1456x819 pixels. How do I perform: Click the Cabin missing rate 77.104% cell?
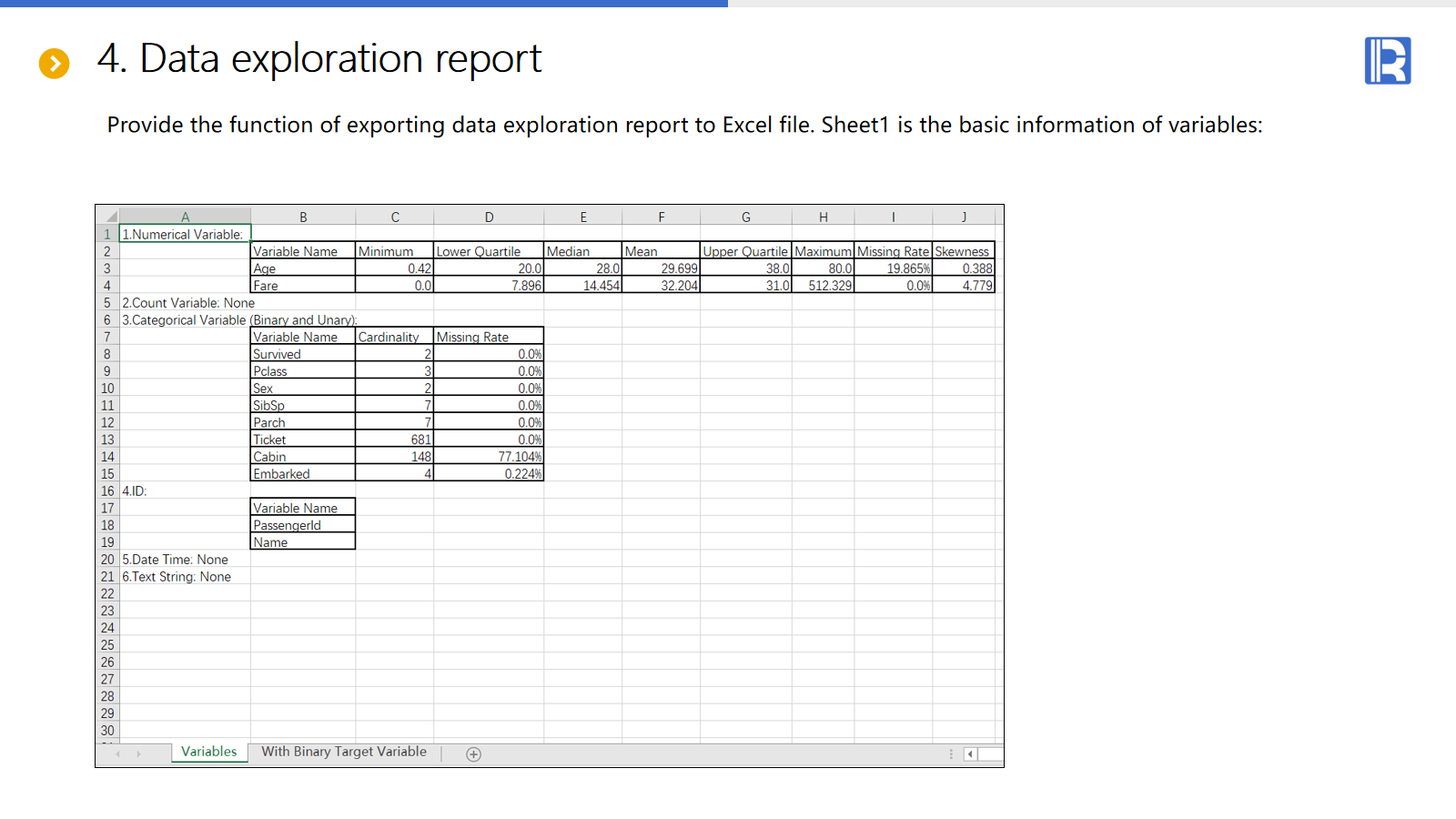[x=489, y=457]
